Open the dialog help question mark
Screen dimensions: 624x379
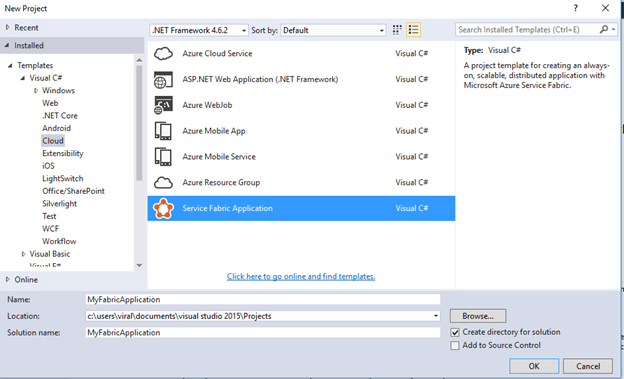coord(575,8)
